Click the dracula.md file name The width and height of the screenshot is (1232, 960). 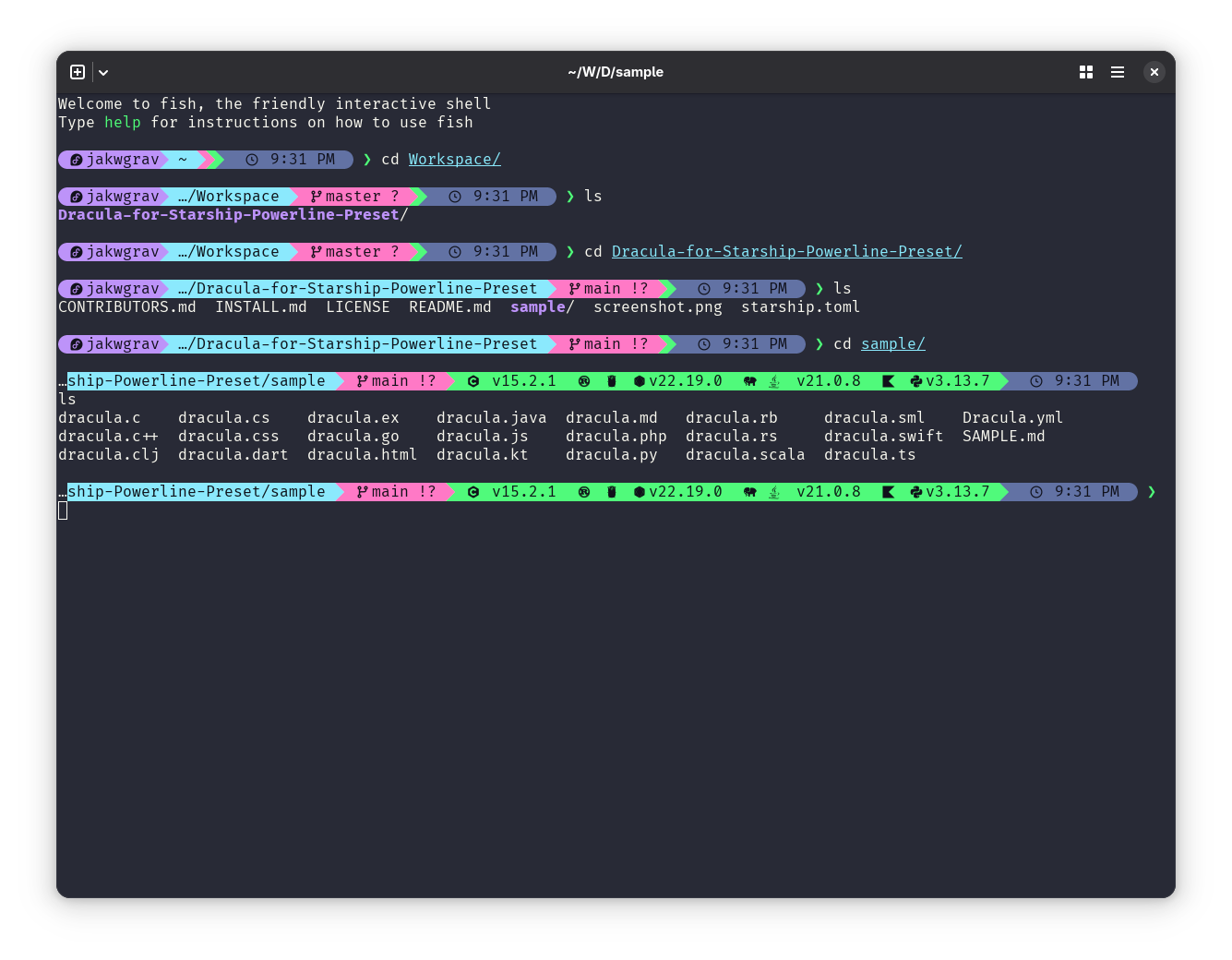click(x=612, y=418)
